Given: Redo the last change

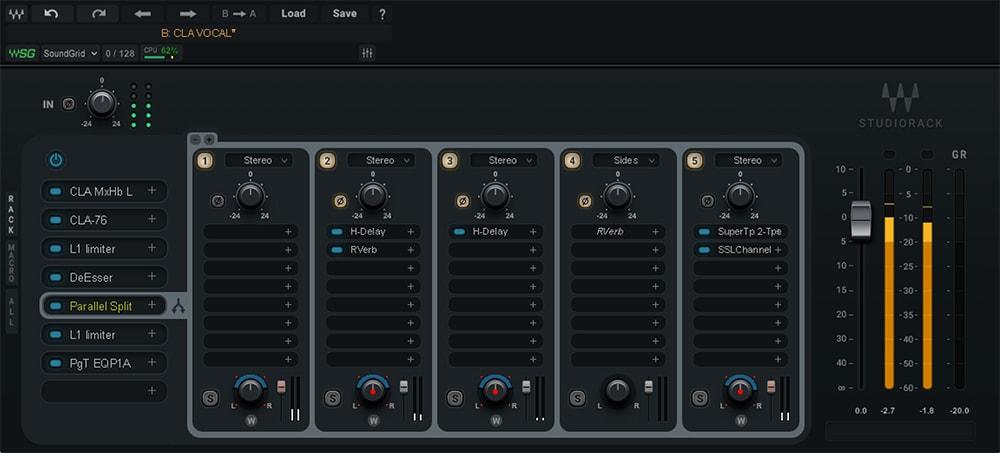Looking at the screenshot, I should 98,13.
